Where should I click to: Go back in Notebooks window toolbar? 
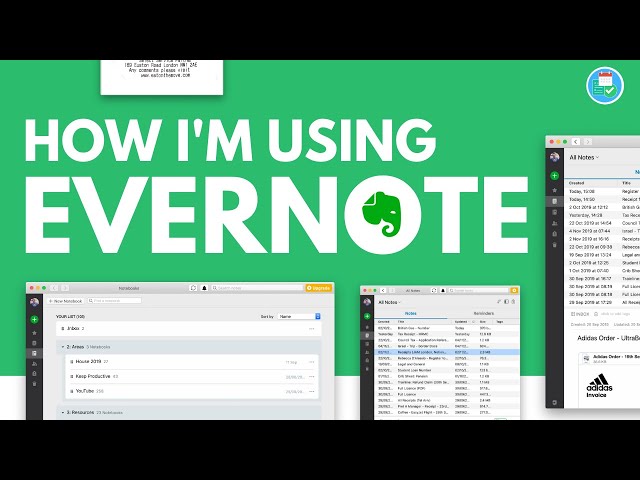tap(54, 288)
